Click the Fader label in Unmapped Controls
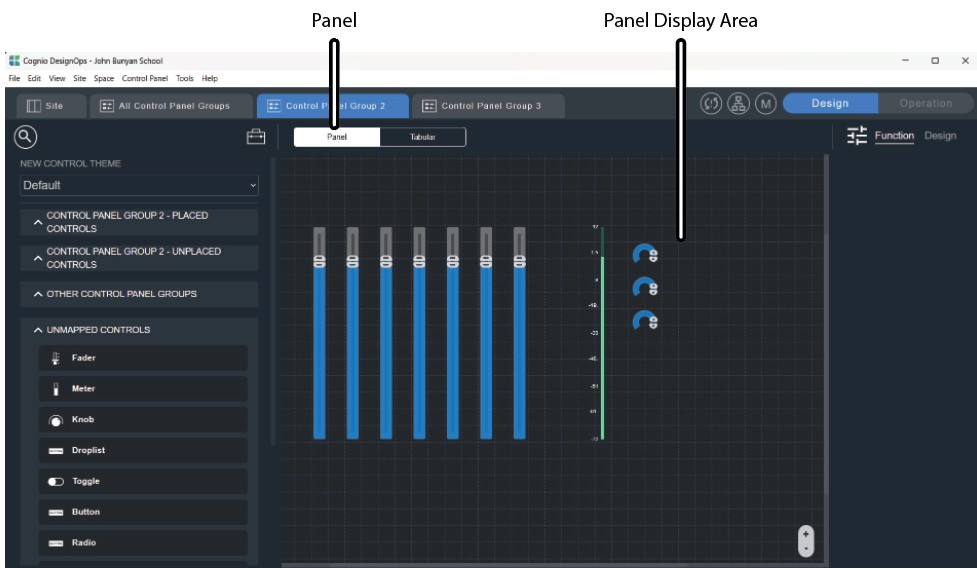 (x=83, y=358)
